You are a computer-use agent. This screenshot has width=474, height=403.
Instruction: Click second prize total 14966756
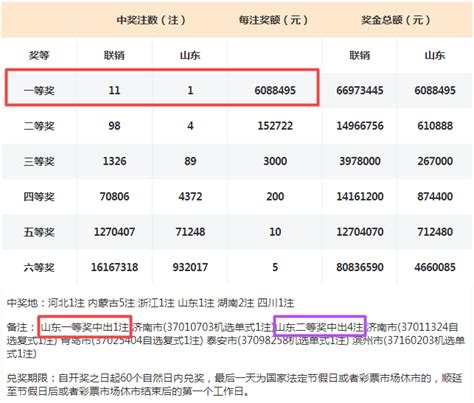[360, 126]
